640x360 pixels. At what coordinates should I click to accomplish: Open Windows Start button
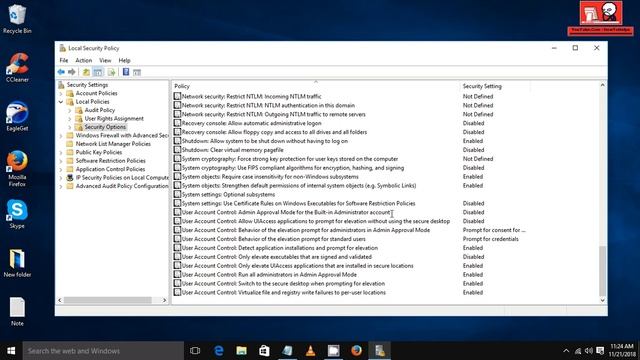(x=11, y=351)
